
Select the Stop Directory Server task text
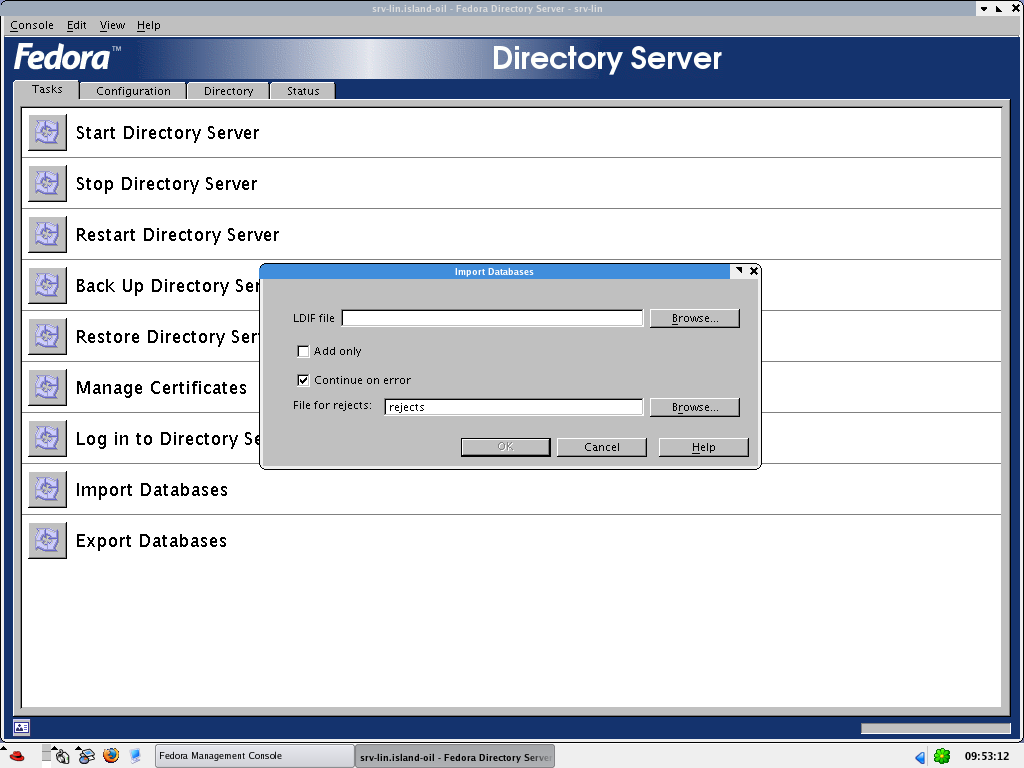click(x=167, y=184)
